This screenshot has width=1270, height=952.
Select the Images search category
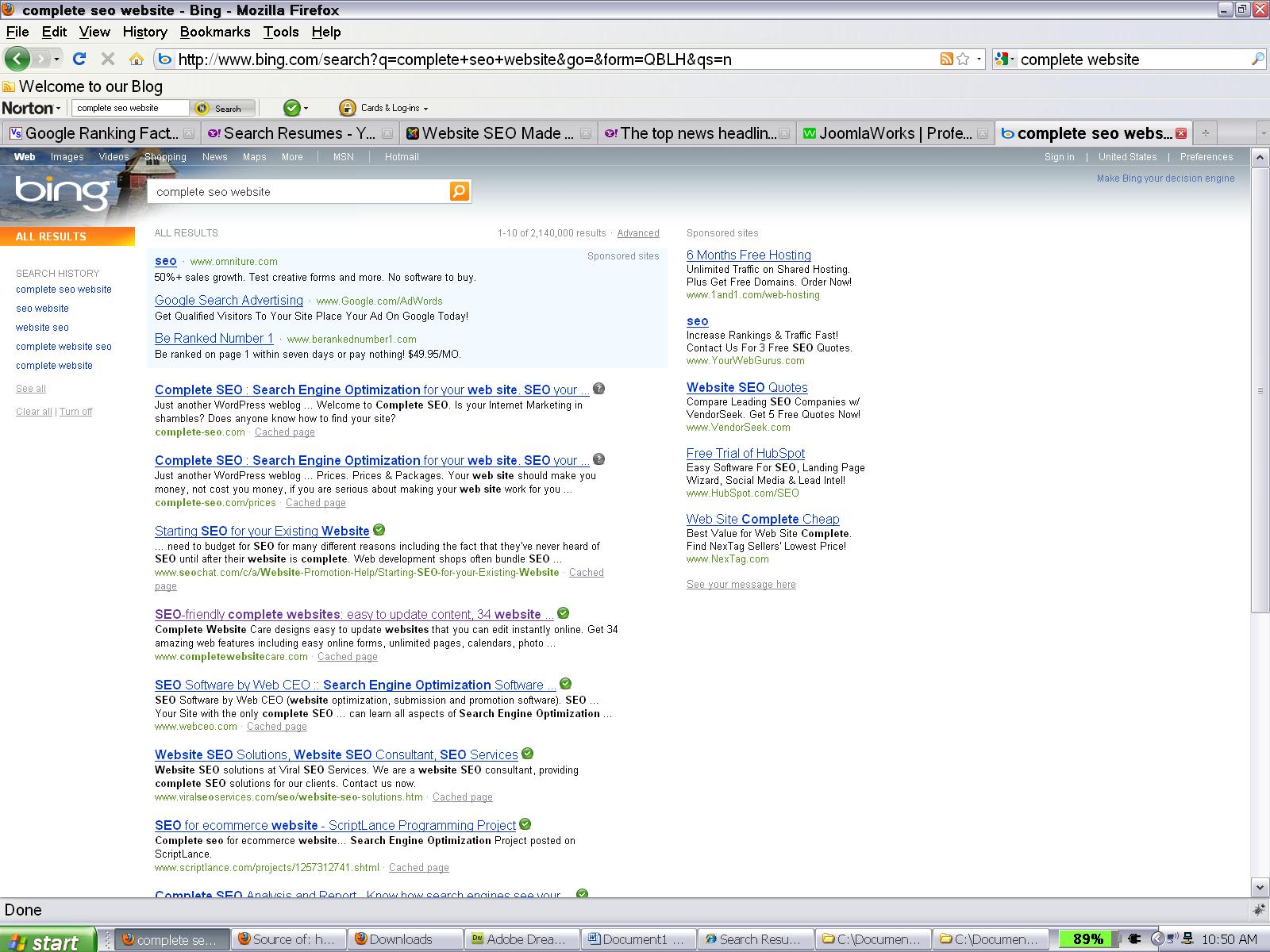67,157
